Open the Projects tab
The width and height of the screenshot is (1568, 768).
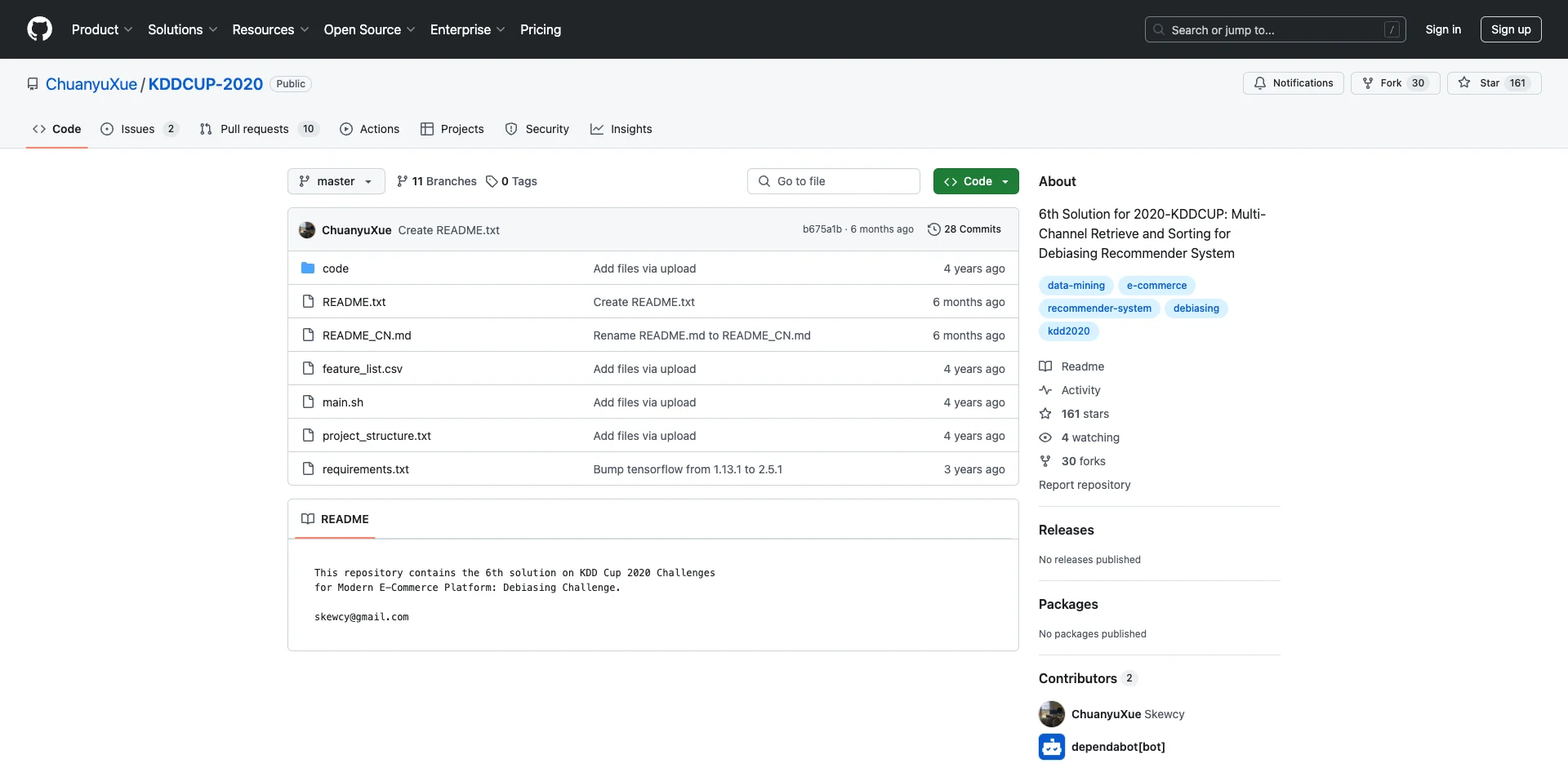click(452, 129)
